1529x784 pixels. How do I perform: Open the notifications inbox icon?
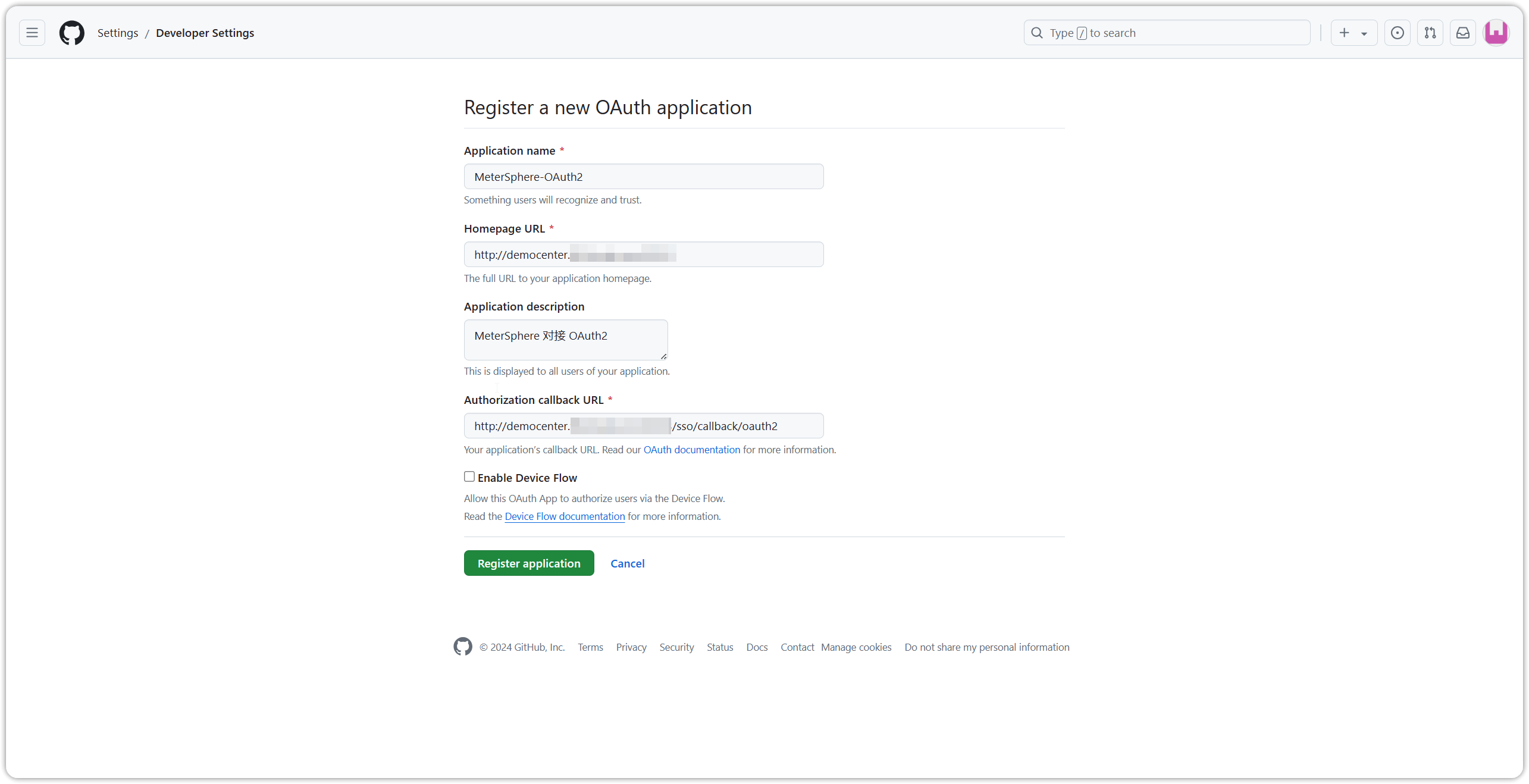coord(1462,33)
